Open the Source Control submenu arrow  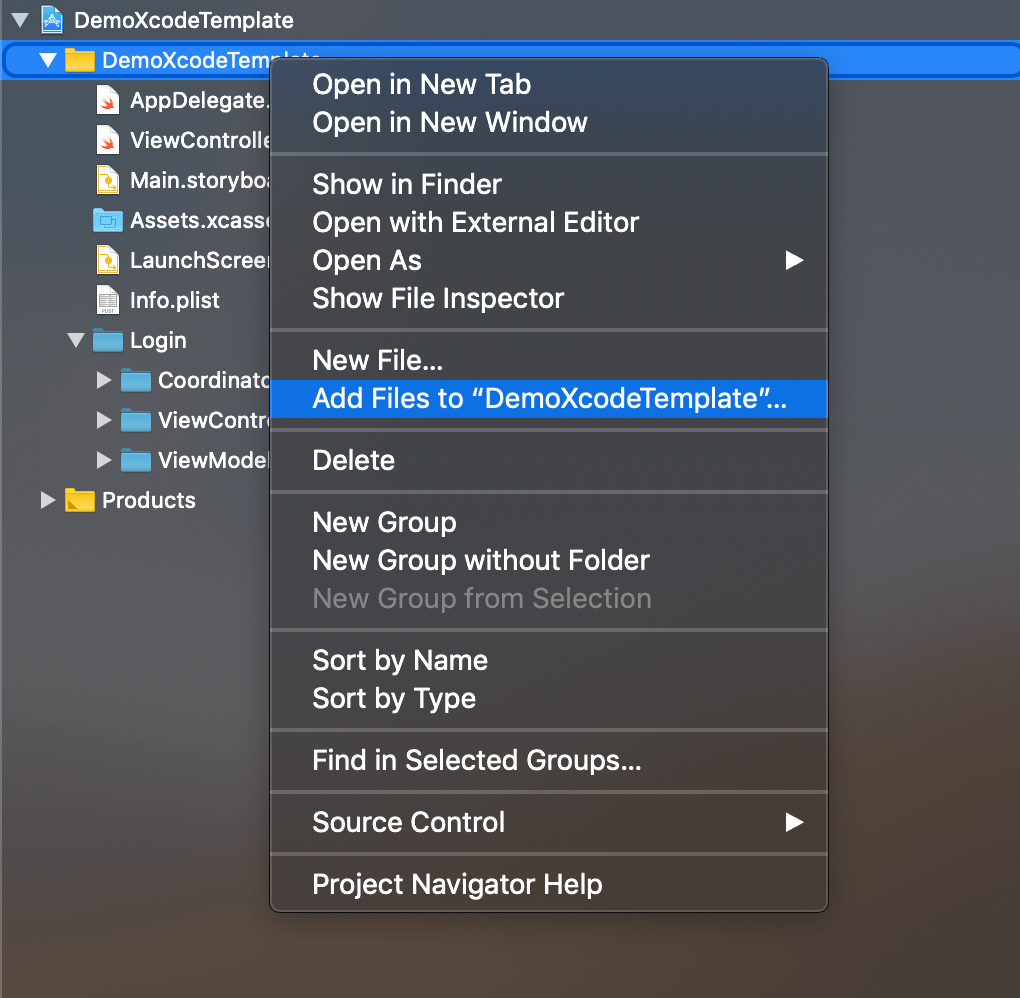click(794, 822)
